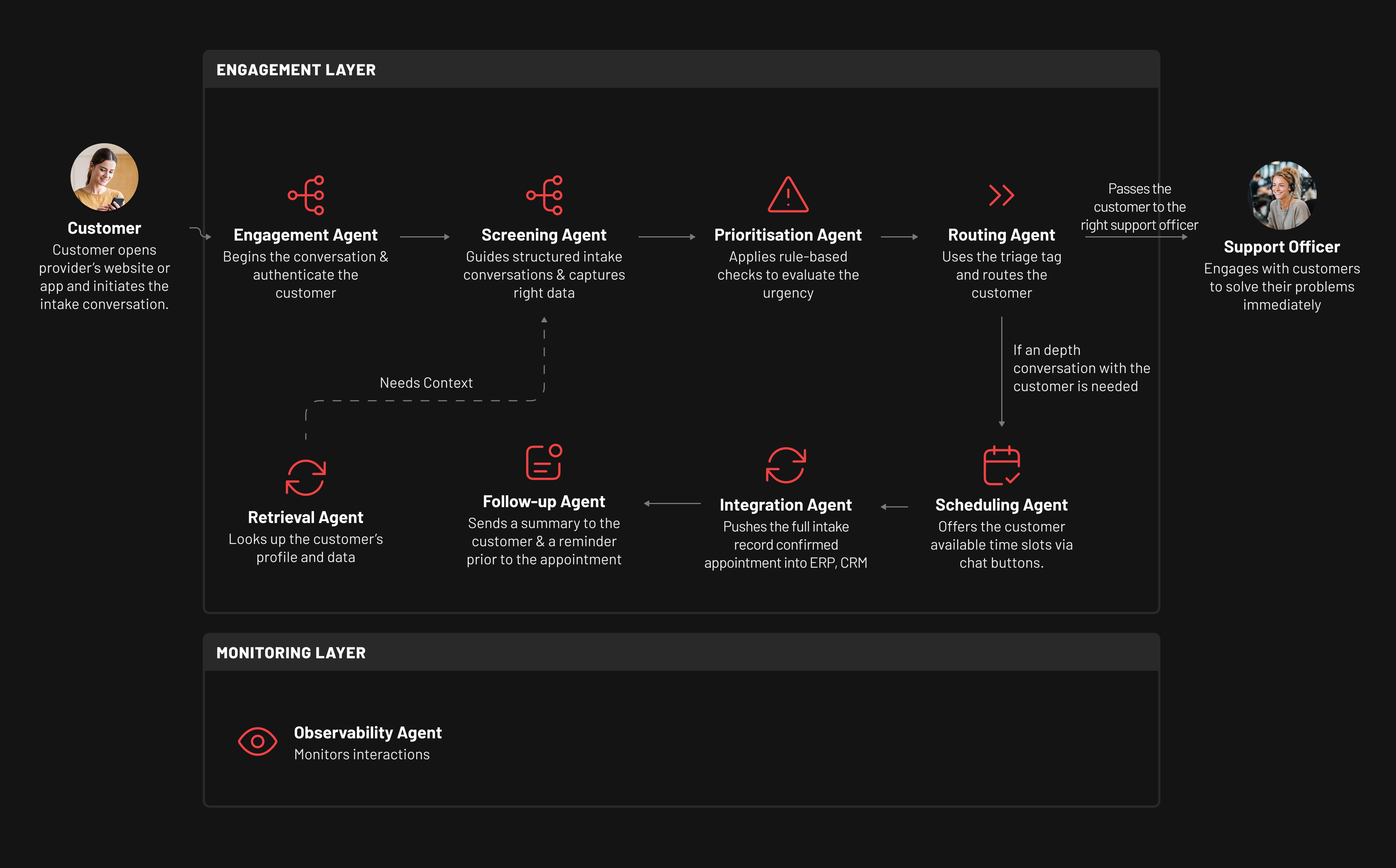Image resolution: width=1396 pixels, height=868 pixels.
Task: Click the Retrieval Agent refresh icon
Action: tap(306, 477)
